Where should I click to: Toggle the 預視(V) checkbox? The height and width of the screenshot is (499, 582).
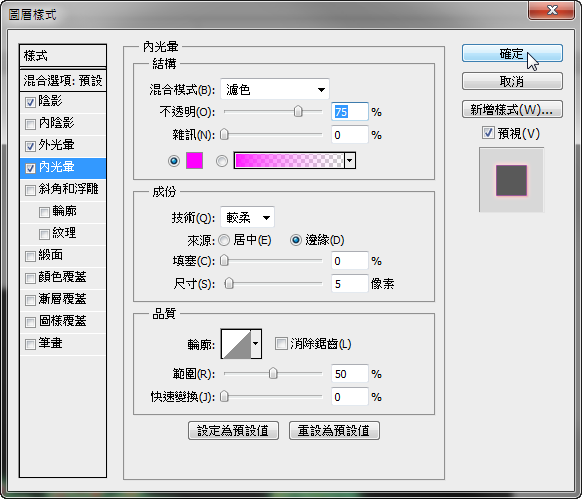click(x=488, y=133)
